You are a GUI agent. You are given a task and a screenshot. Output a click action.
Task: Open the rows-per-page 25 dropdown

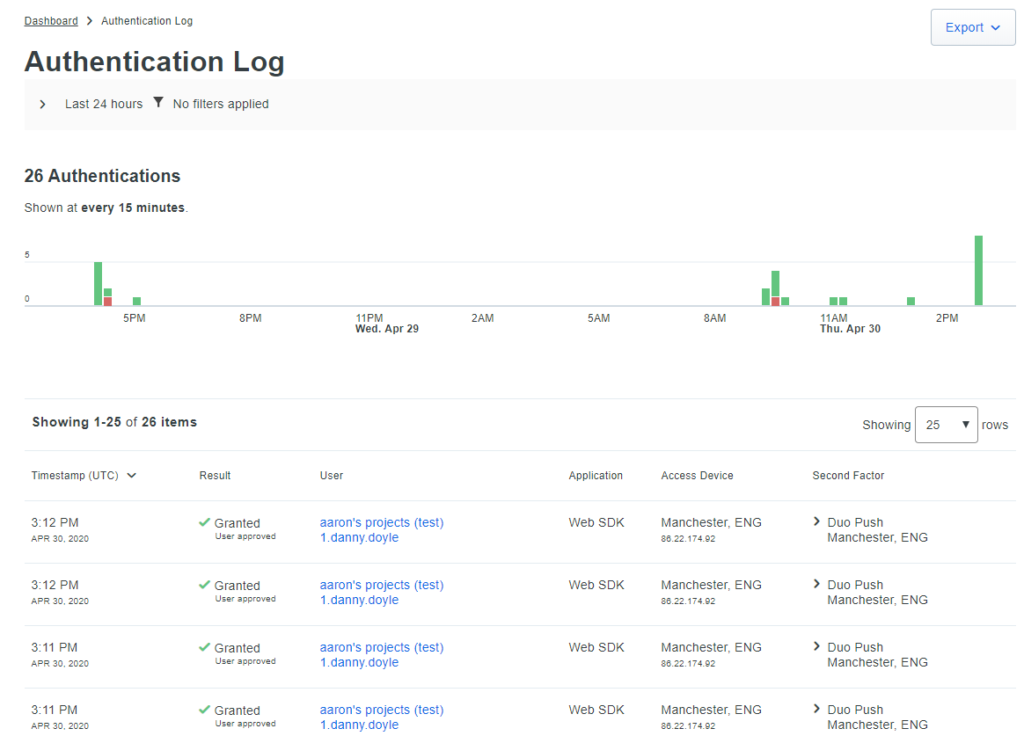[946, 424]
